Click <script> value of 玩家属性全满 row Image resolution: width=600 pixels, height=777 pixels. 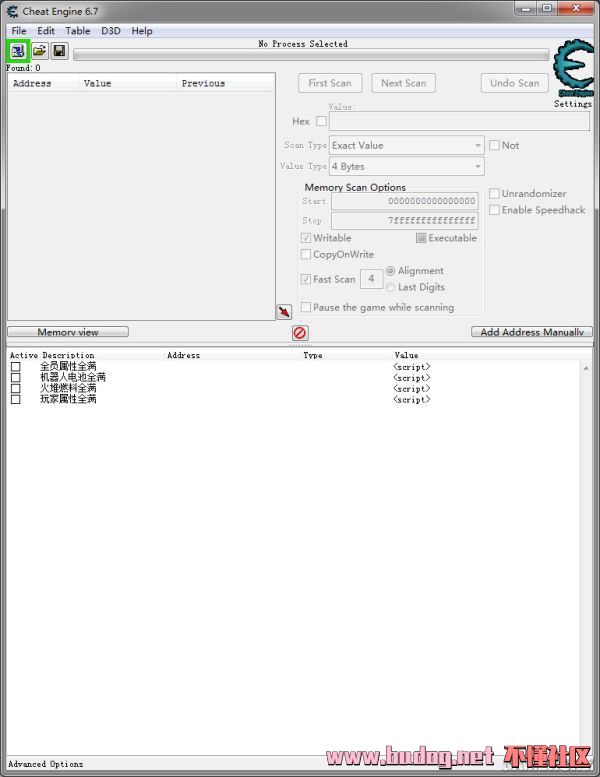[x=411, y=399]
